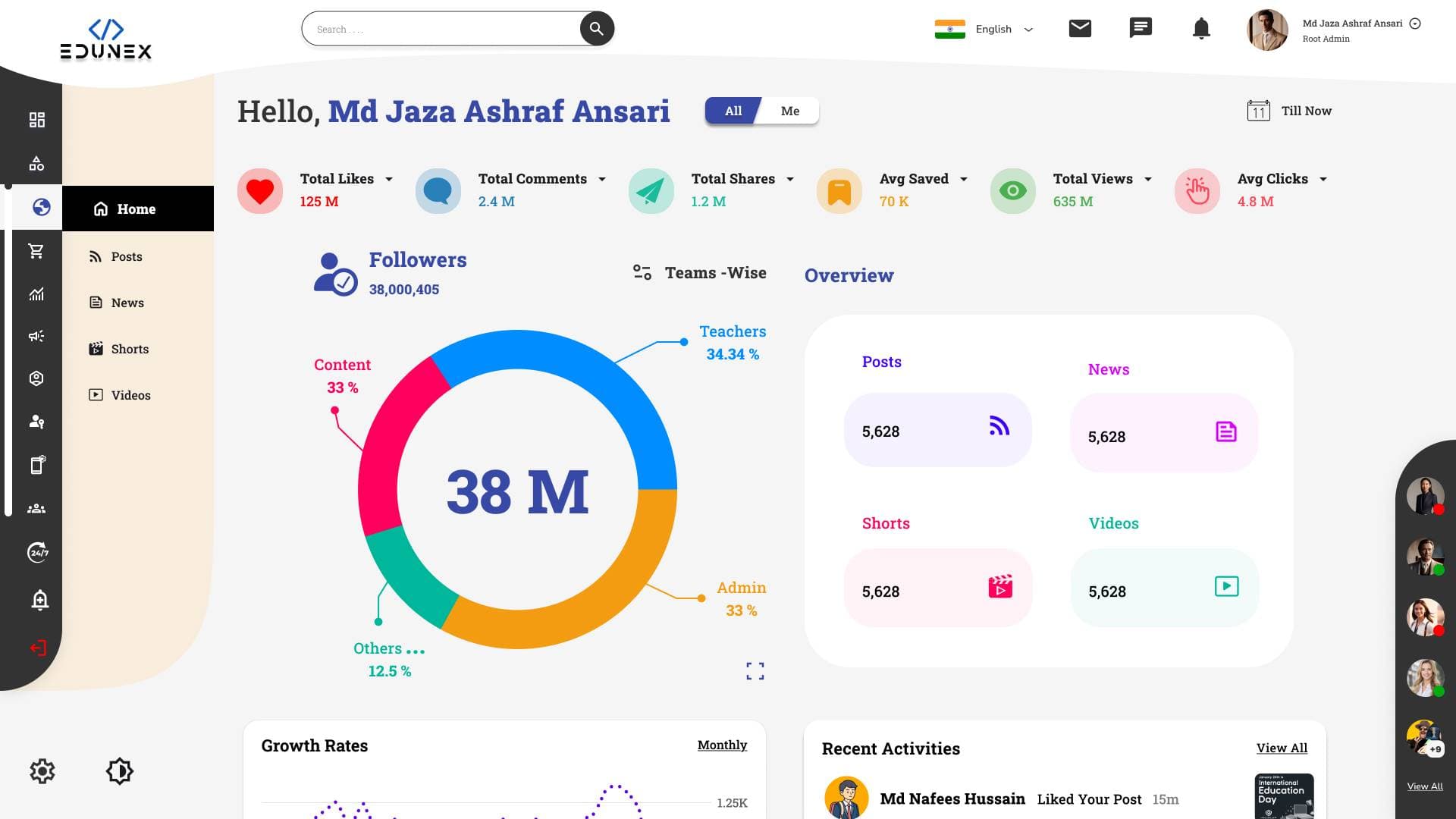This screenshot has height=819, width=1456.
Task: Click the shopping cart sidebar icon
Action: [36, 251]
